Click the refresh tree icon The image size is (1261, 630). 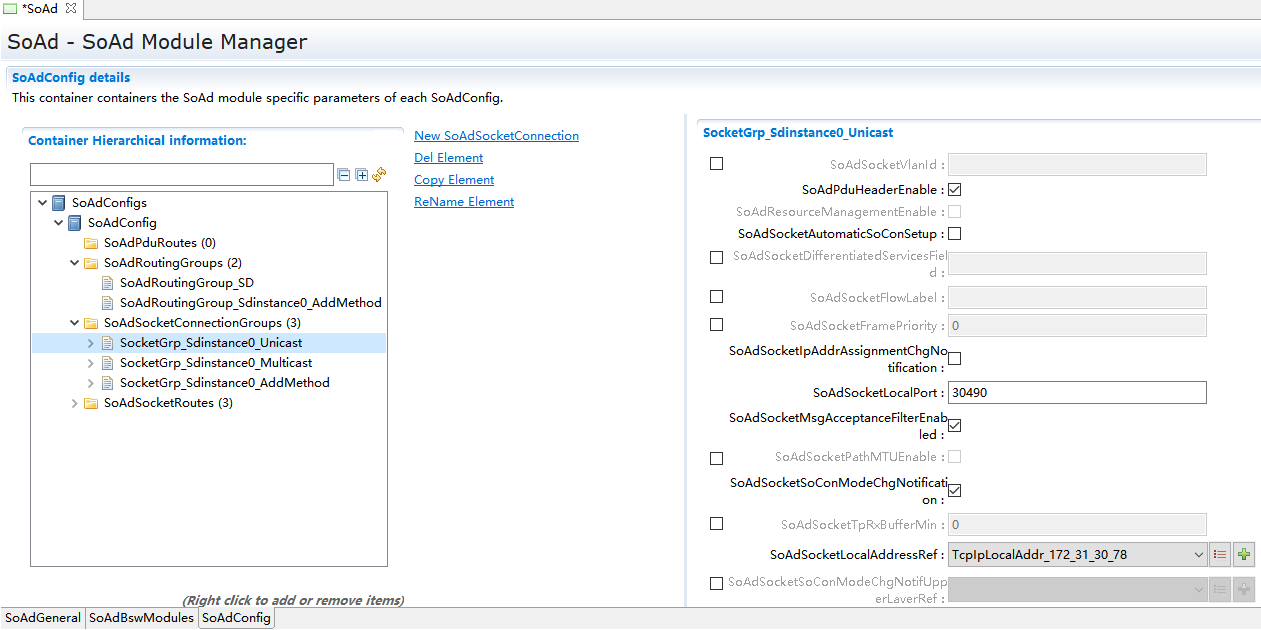click(379, 175)
